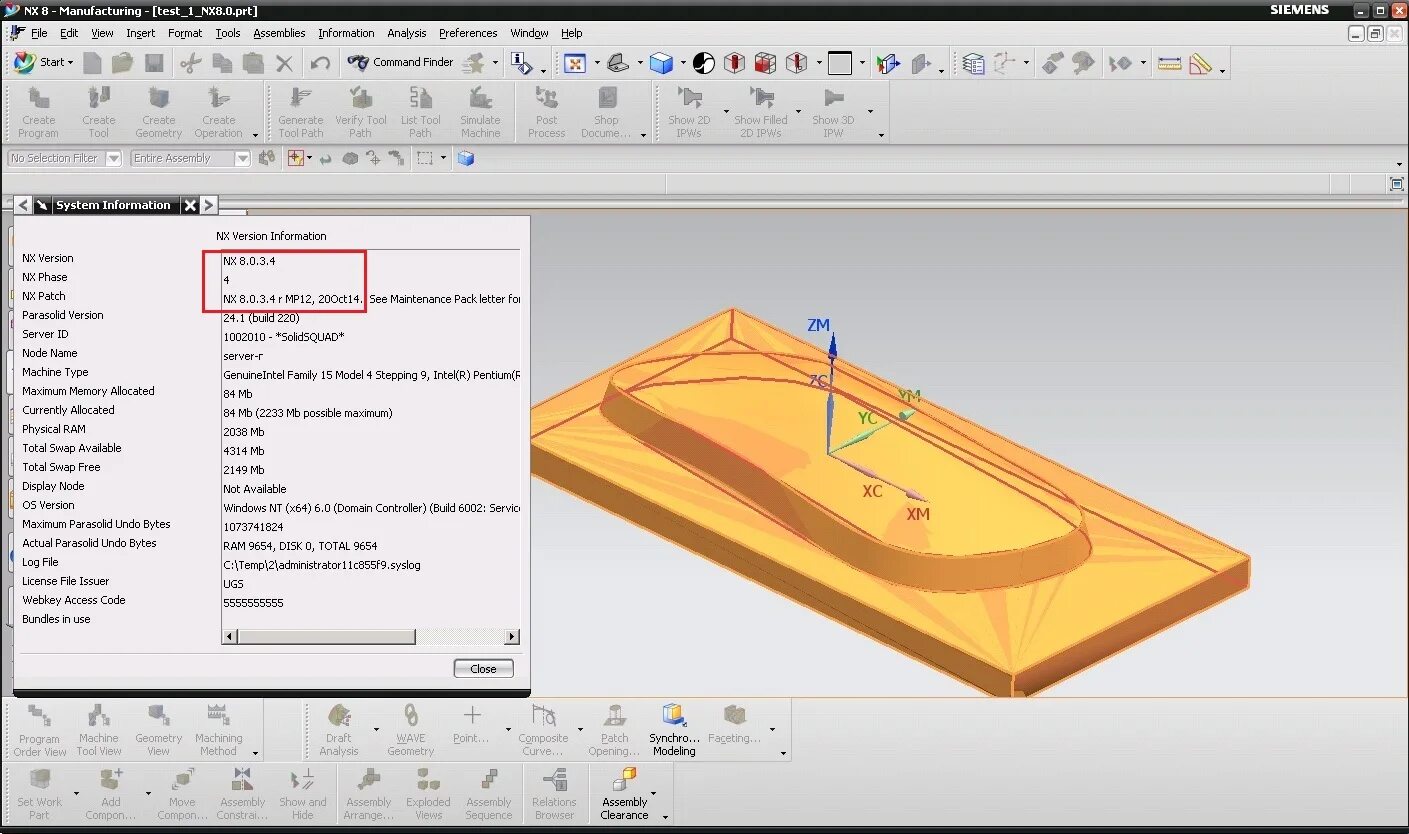Click the Create Geometry icon
1409x834 pixels.
[158, 111]
